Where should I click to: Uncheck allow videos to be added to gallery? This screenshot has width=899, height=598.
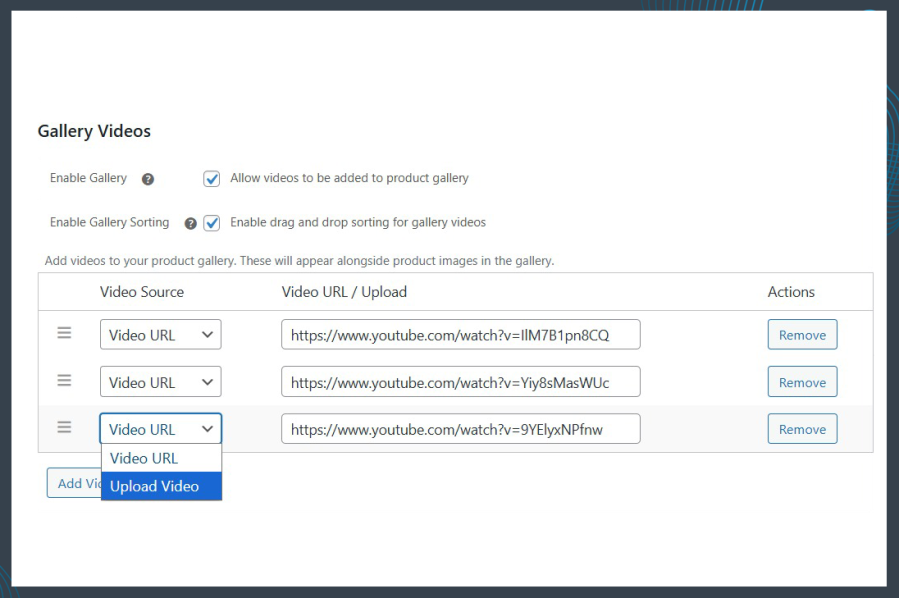coord(211,178)
